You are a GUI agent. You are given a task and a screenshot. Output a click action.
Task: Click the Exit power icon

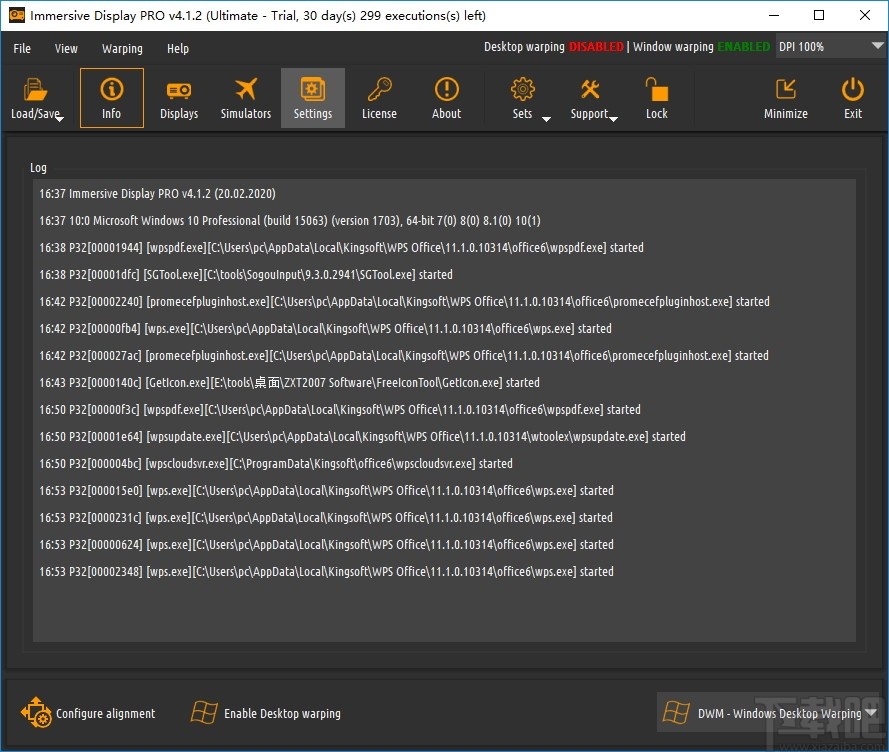click(x=853, y=90)
